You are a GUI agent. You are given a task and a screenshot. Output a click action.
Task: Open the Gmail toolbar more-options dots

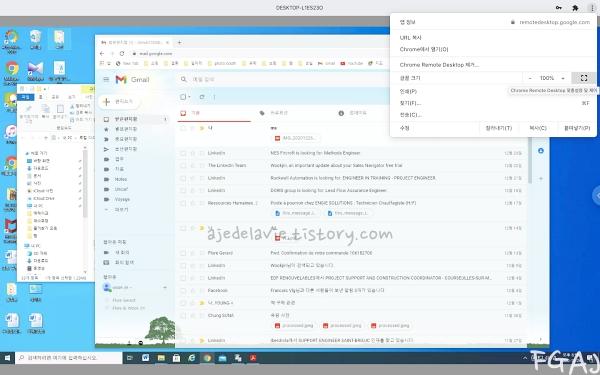[214, 97]
